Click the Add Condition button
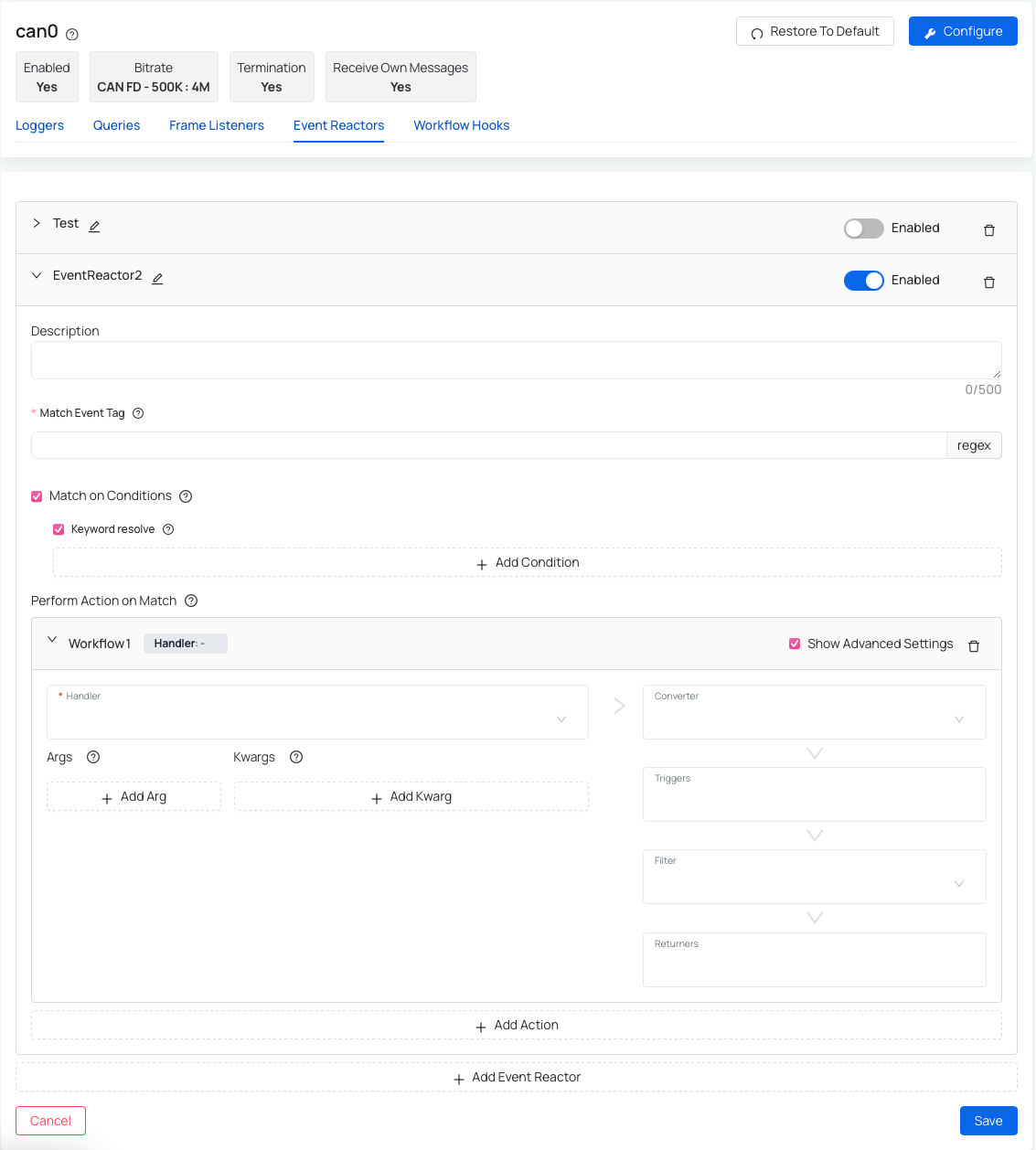 click(x=527, y=562)
